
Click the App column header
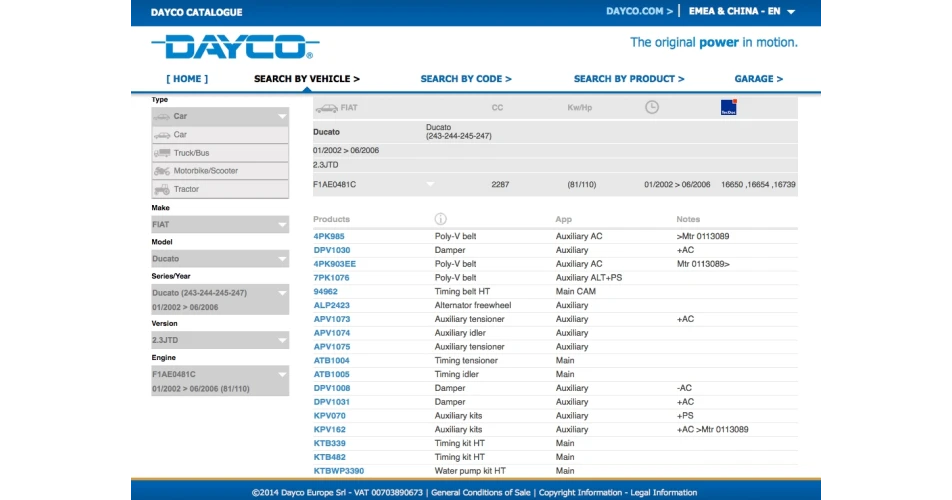pyautogui.click(x=563, y=219)
